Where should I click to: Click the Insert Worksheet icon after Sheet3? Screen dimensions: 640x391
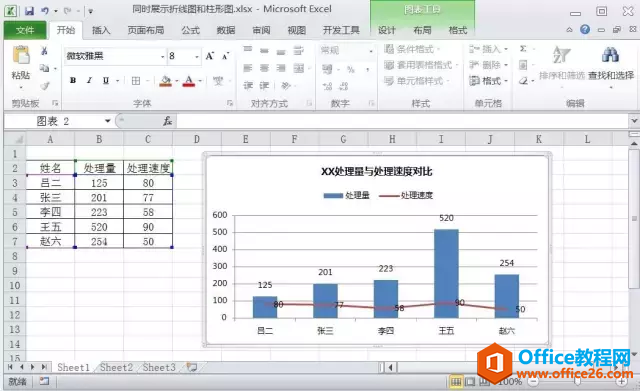(192, 367)
